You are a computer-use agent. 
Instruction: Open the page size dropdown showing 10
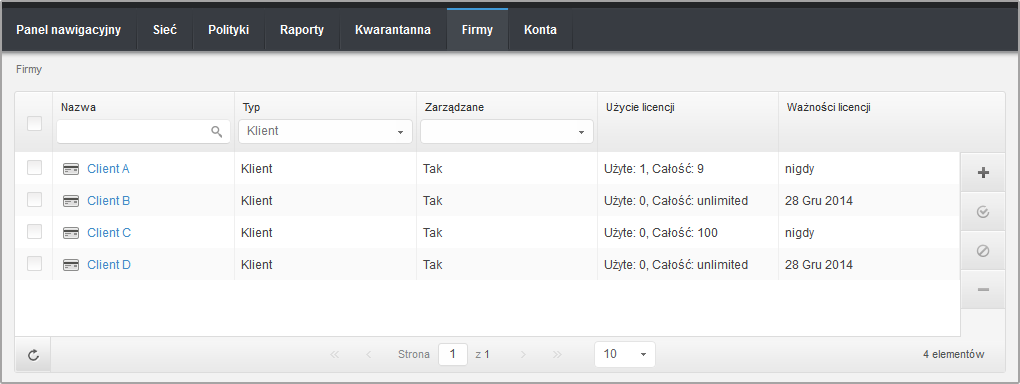tap(624, 354)
